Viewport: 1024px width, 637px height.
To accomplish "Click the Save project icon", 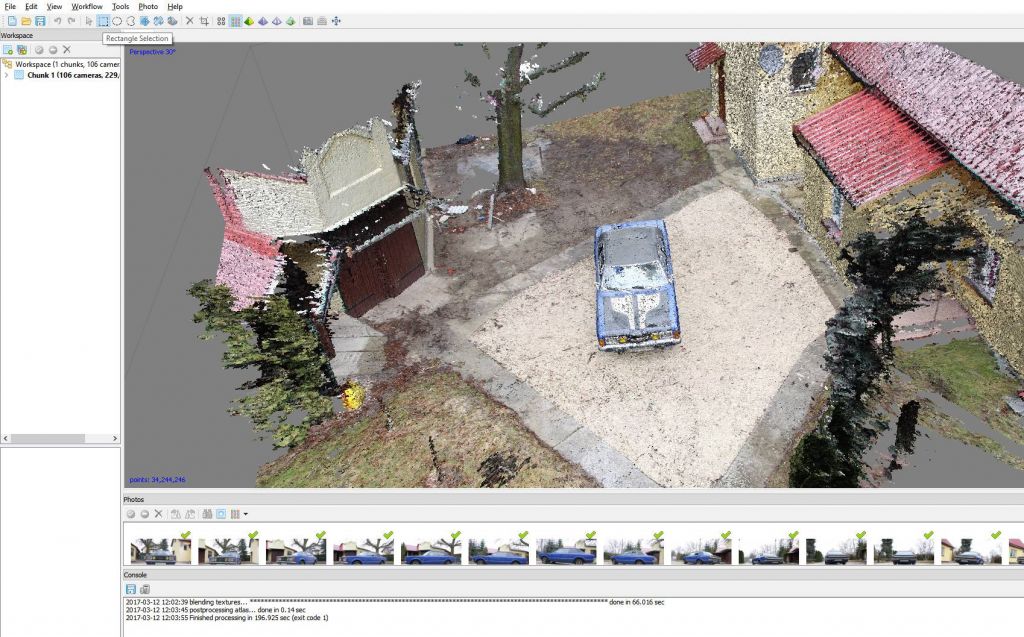I will click(x=40, y=21).
